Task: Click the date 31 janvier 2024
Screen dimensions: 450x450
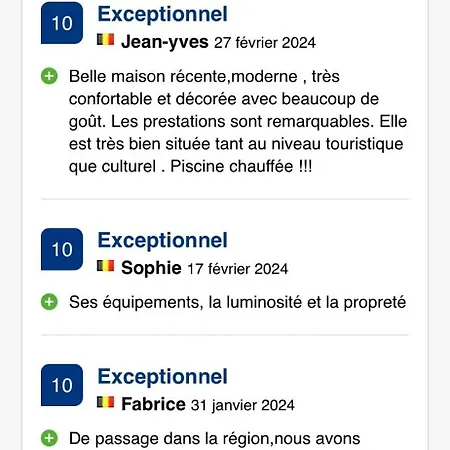Action: point(243,405)
